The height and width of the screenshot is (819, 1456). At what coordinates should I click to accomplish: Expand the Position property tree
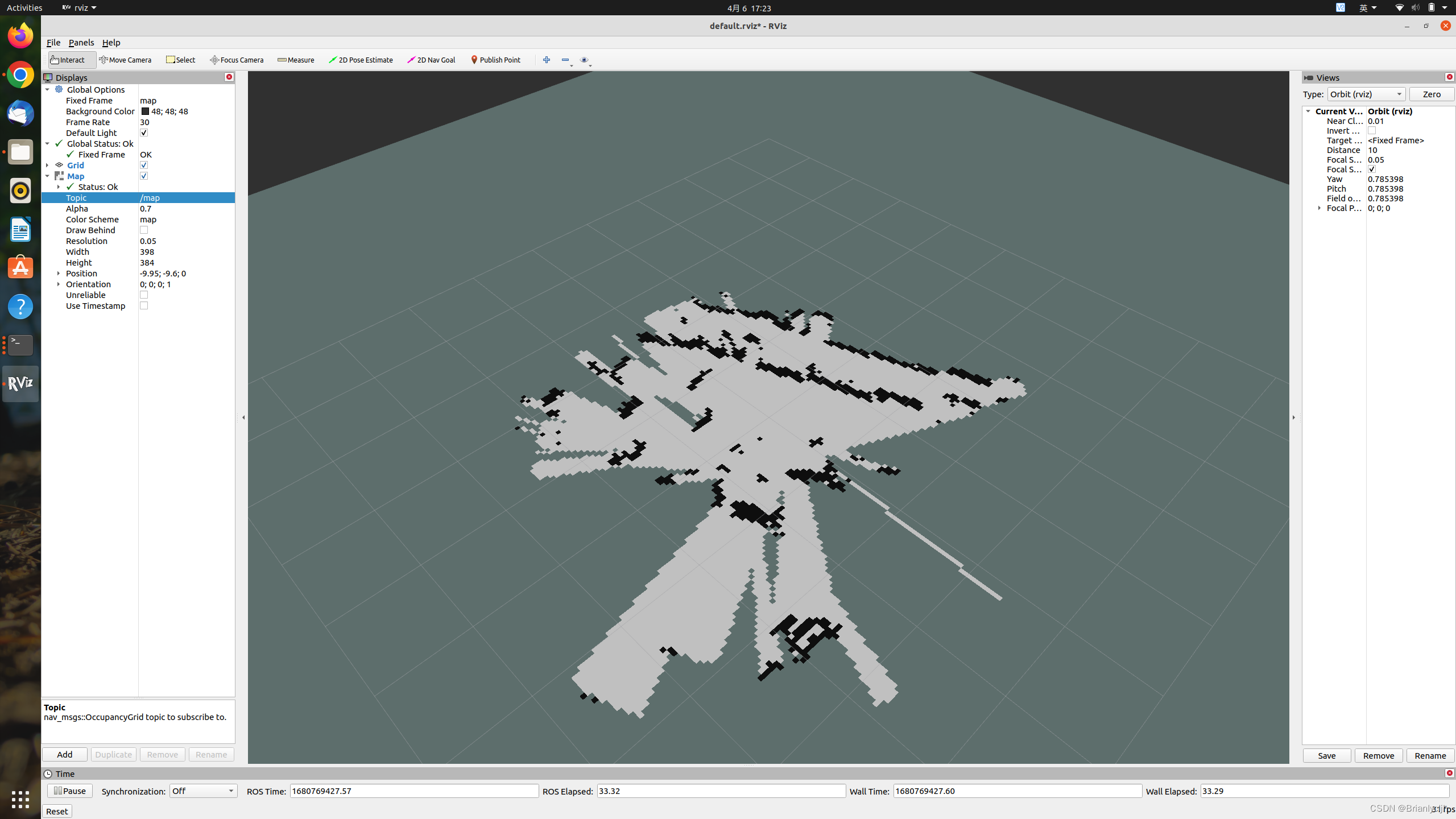click(59, 274)
